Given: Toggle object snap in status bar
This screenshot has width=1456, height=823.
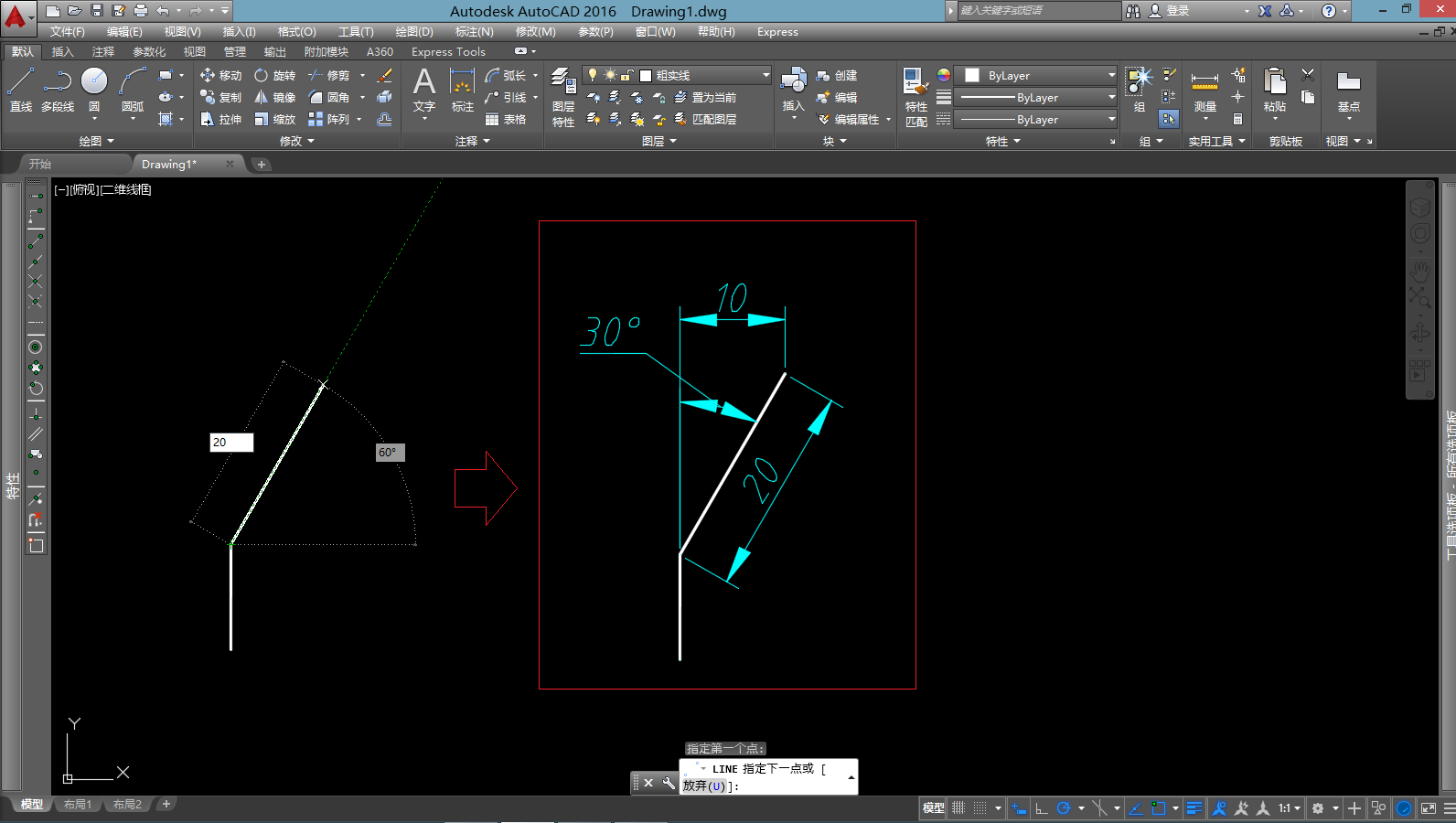Looking at the screenshot, I should click(x=1159, y=808).
